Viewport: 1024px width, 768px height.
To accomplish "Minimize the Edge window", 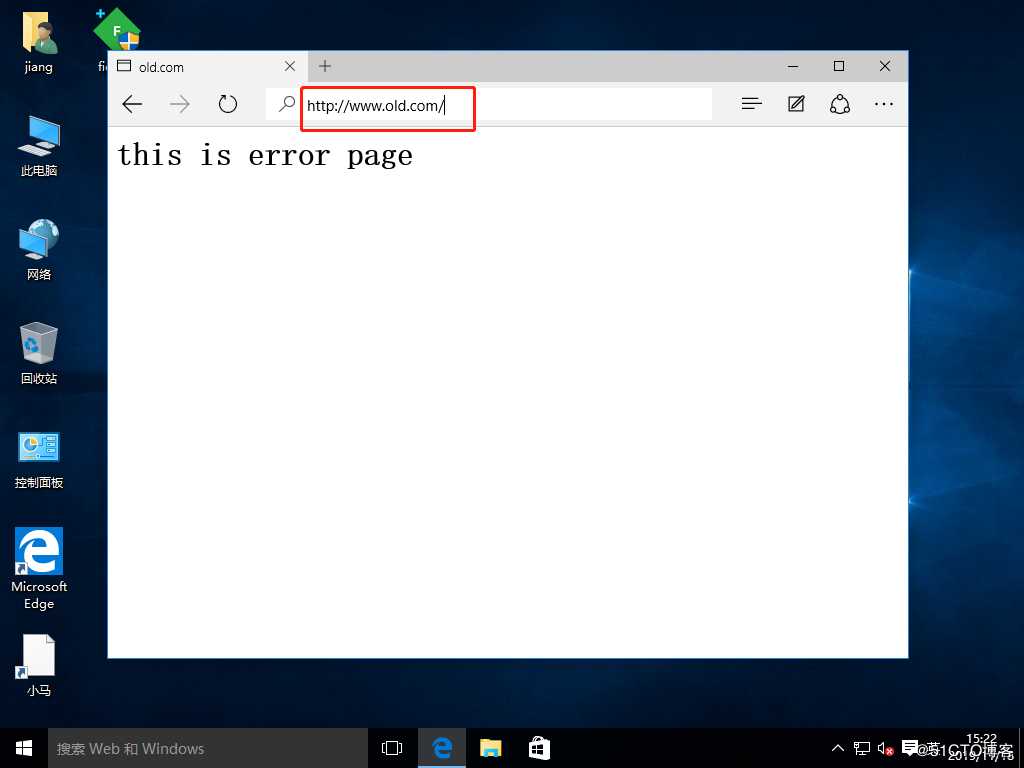I will (793, 66).
